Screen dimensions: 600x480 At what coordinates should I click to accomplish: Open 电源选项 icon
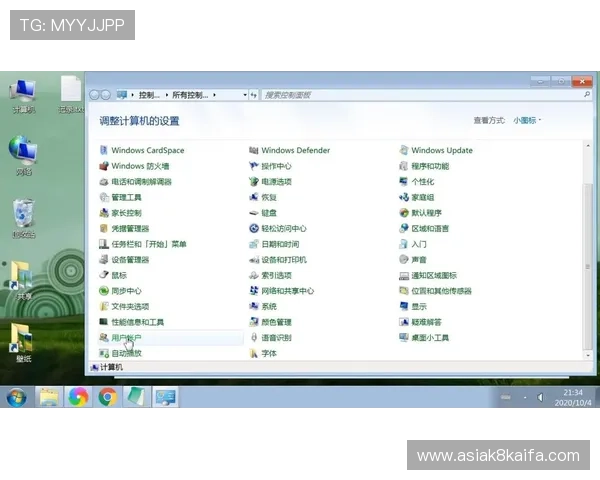click(x=253, y=181)
